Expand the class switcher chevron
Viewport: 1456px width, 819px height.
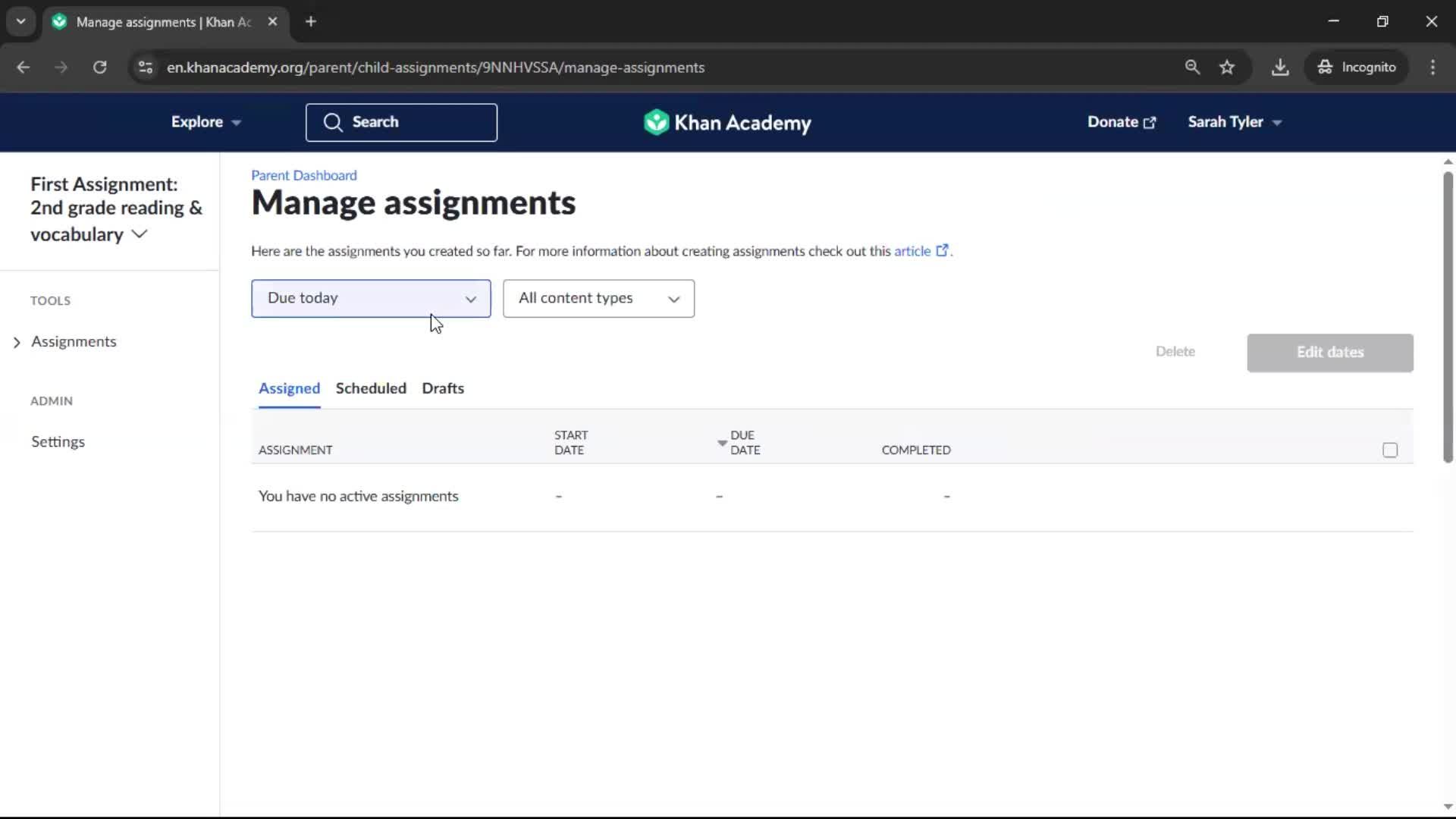pos(140,234)
